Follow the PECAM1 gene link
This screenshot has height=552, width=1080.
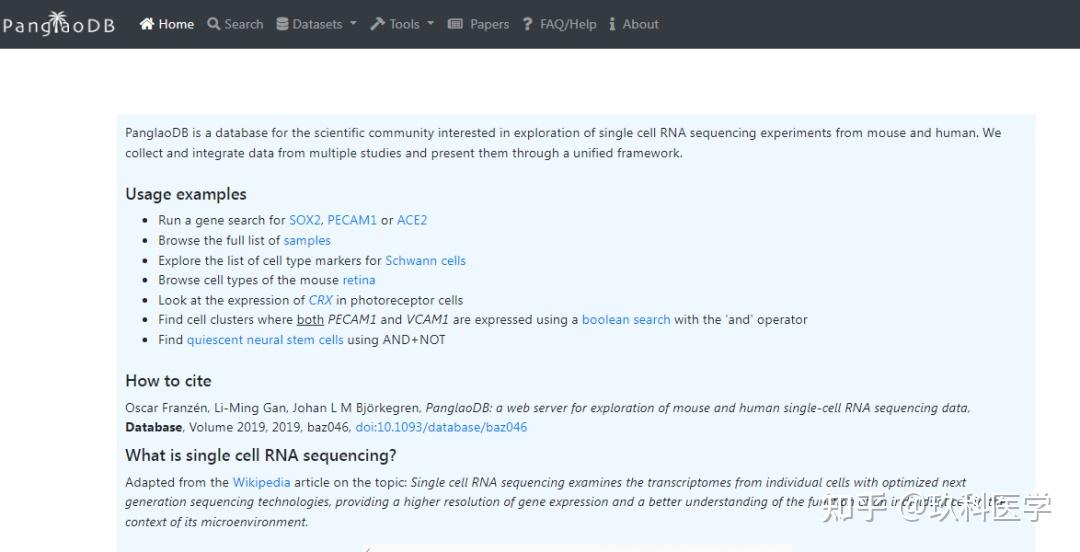point(351,220)
